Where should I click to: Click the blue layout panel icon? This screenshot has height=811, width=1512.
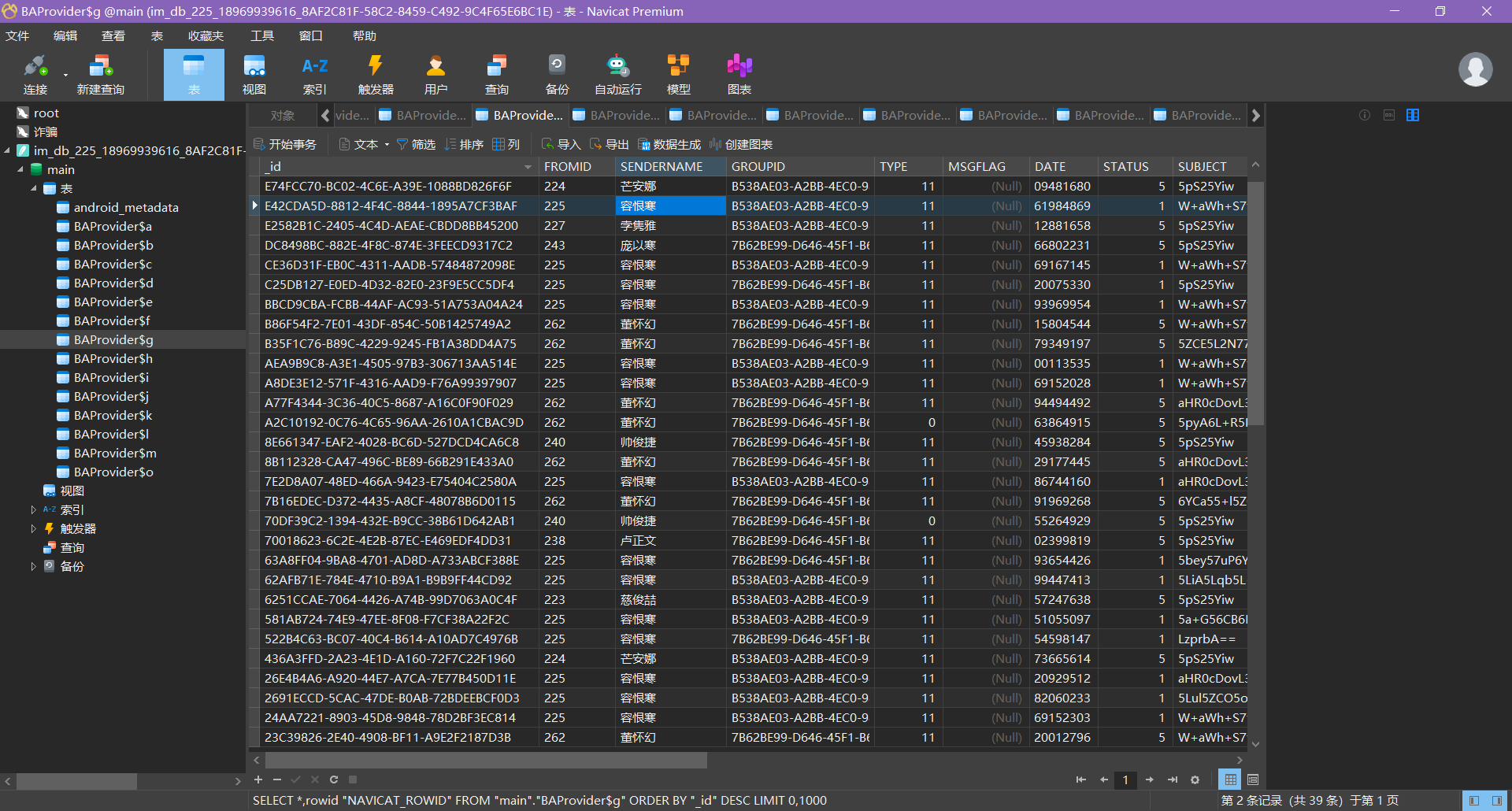[x=1413, y=115]
